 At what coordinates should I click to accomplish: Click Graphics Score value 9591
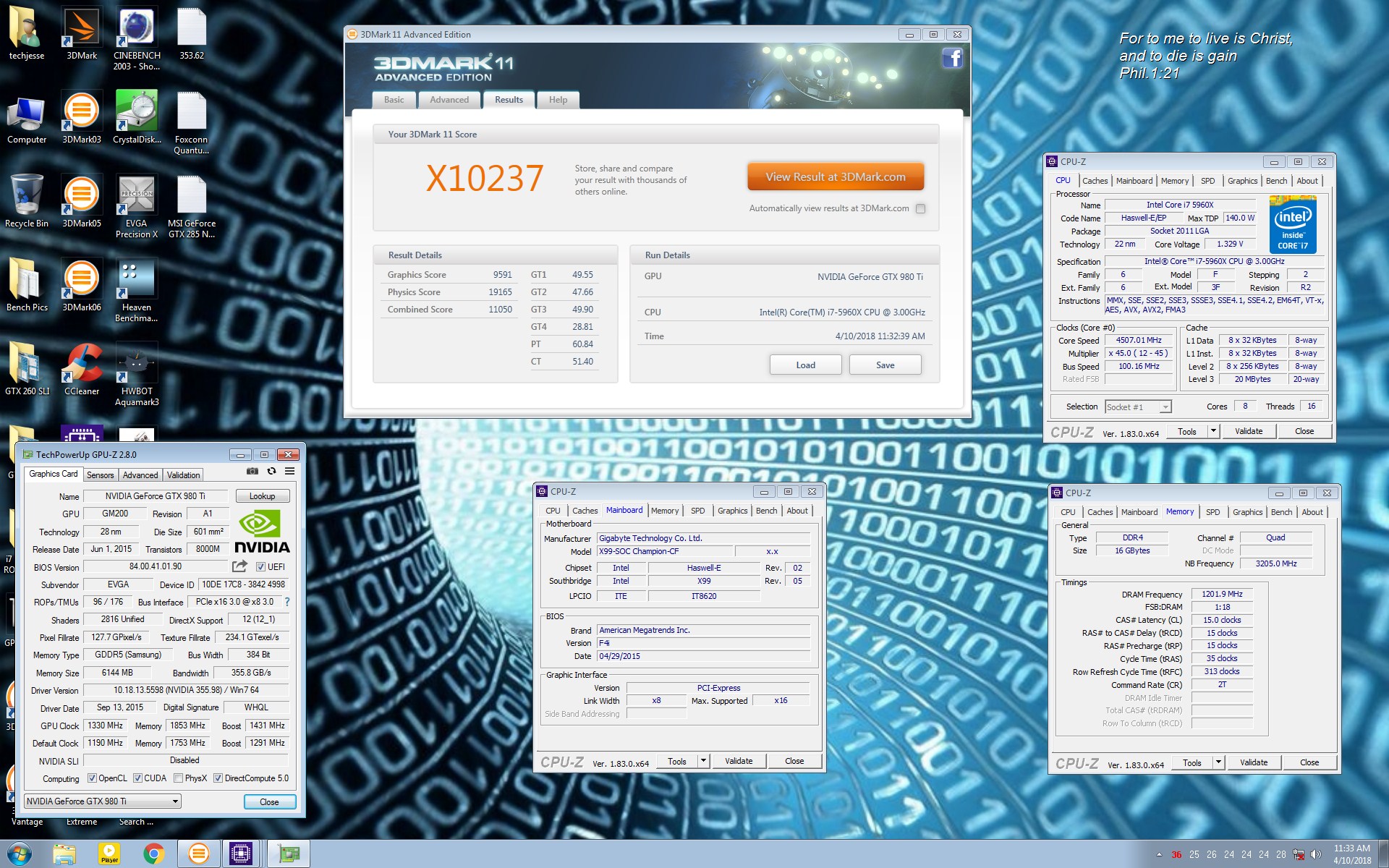(x=502, y=275)
